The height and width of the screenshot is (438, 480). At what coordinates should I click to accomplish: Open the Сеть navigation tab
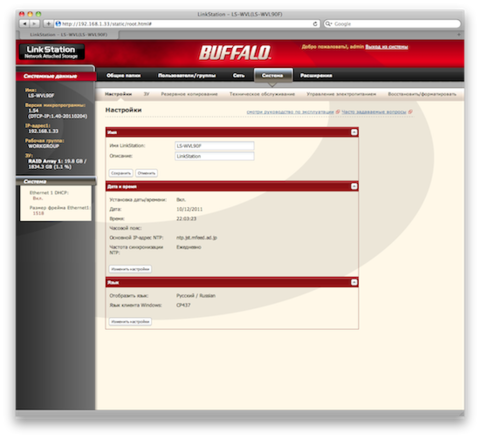pyautogui.click(x=239, y=76)
